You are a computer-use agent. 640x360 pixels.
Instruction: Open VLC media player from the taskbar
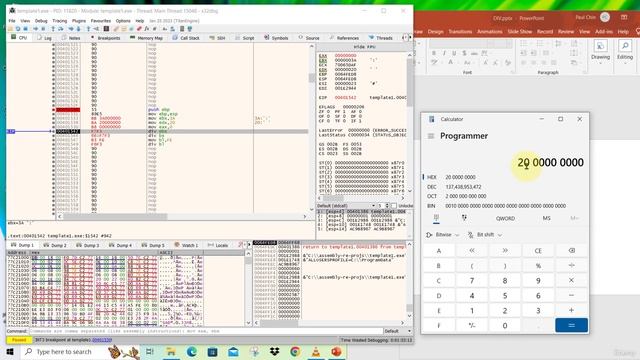click(x=316, y=351)
